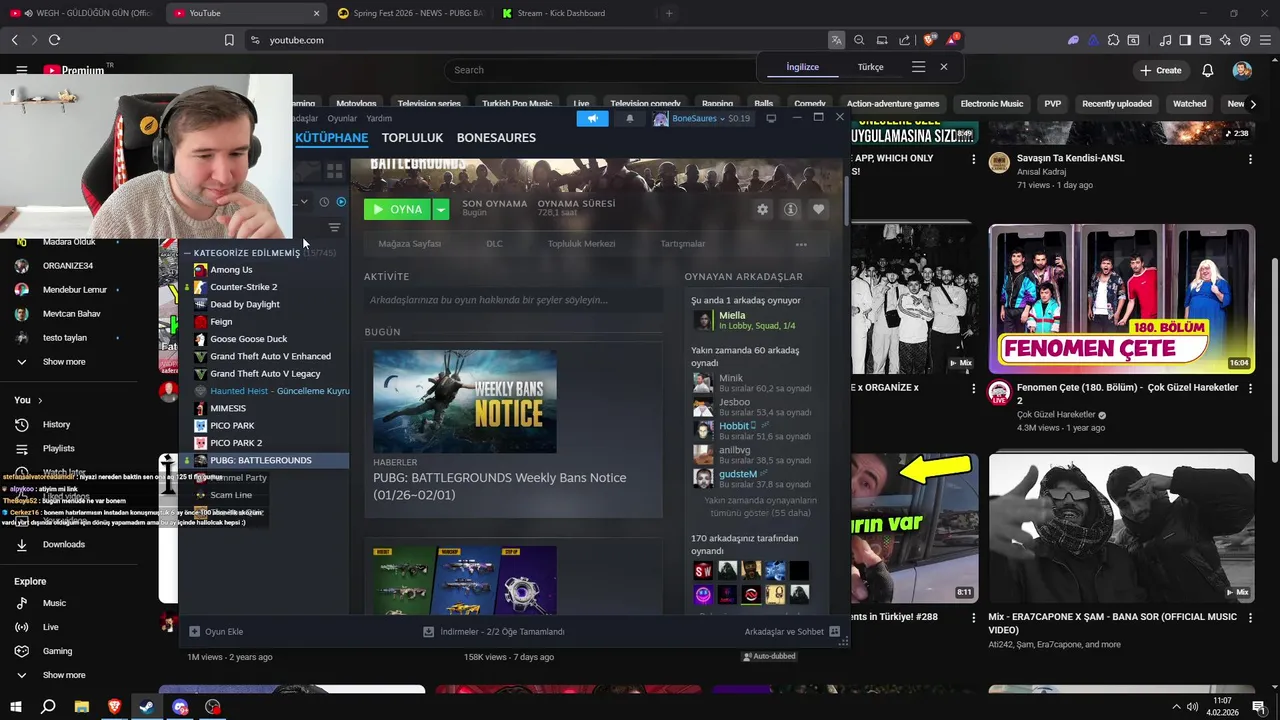The image size is (1280, 720).
Task: Open Oyunlar menu in Steam
Action: 342,118
